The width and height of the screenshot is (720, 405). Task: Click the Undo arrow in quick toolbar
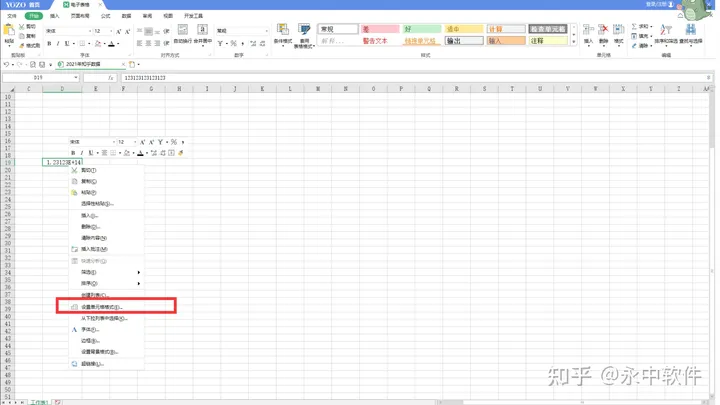[6, 64]
